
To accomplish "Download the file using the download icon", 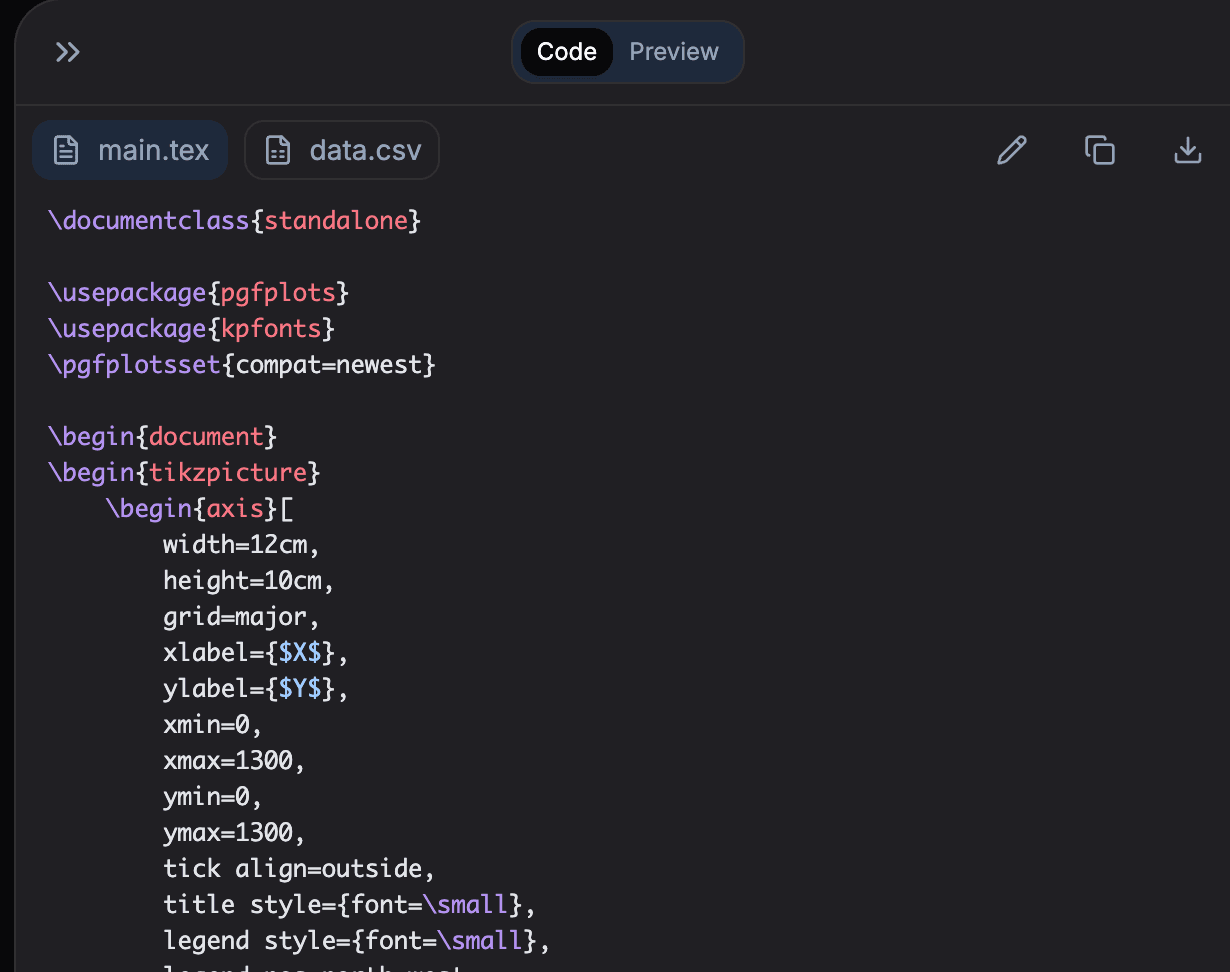I will tap(1187, 151).
